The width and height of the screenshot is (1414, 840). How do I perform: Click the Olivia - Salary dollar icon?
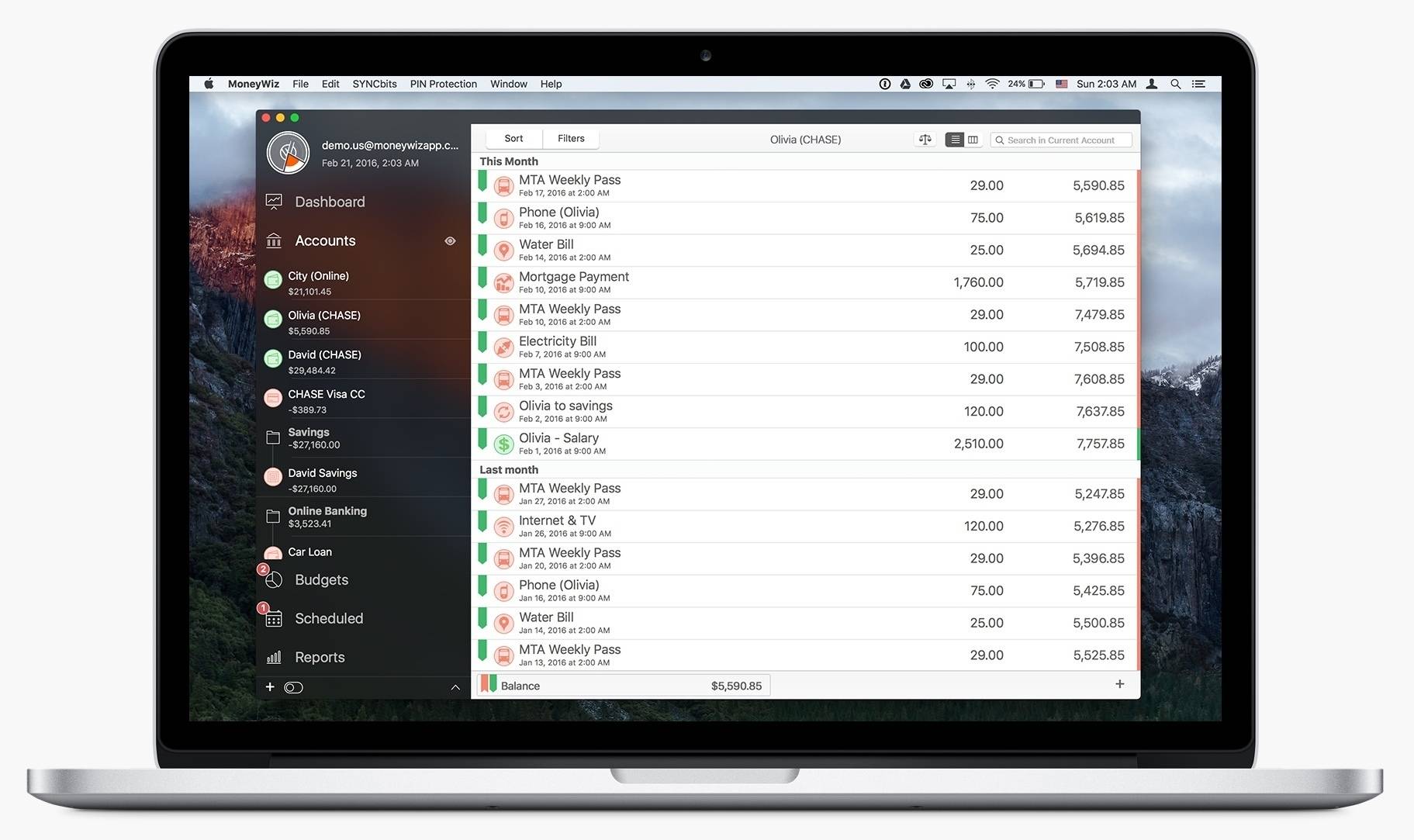(x=503, y=444)
